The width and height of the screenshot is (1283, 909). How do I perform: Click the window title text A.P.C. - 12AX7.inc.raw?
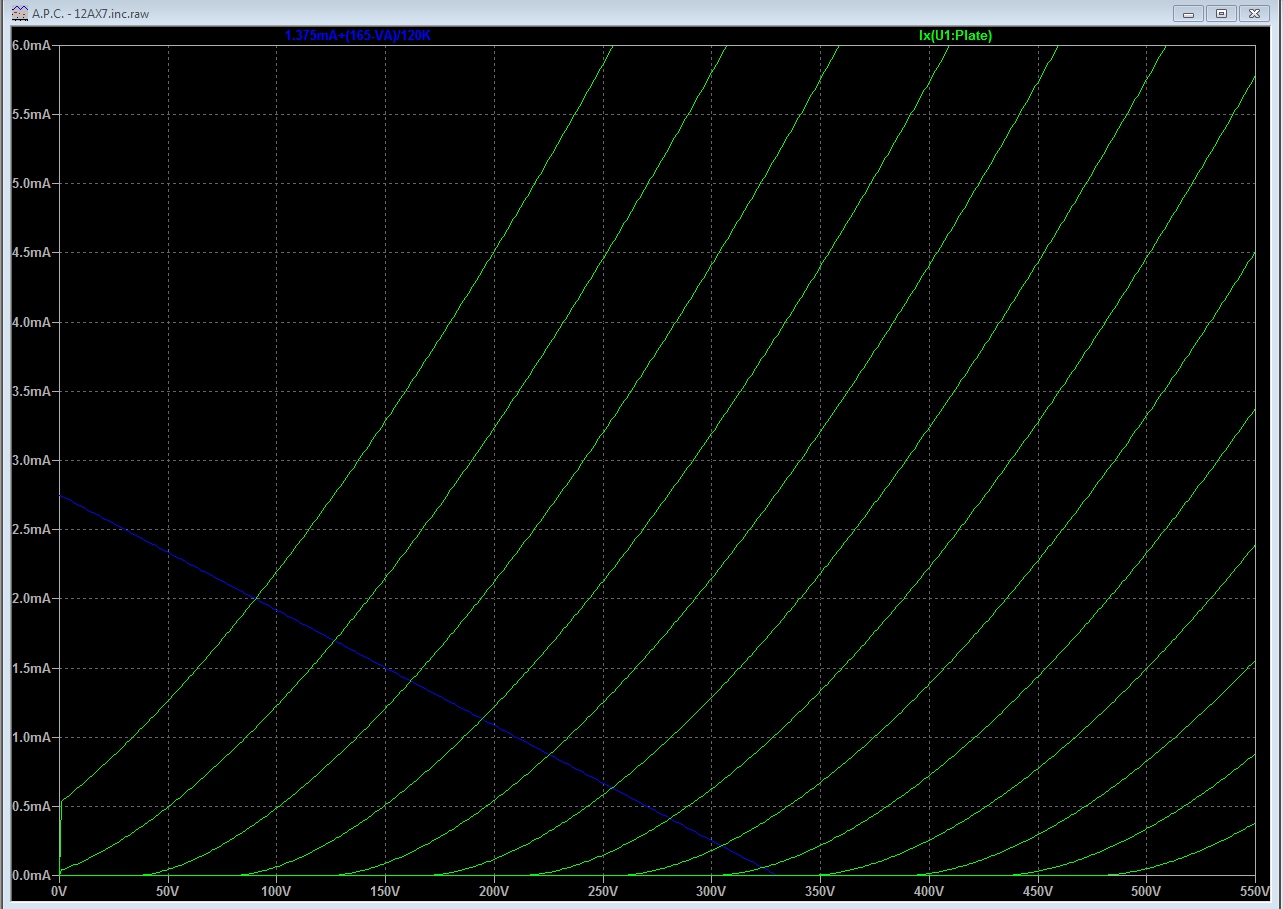coord(93,14)
